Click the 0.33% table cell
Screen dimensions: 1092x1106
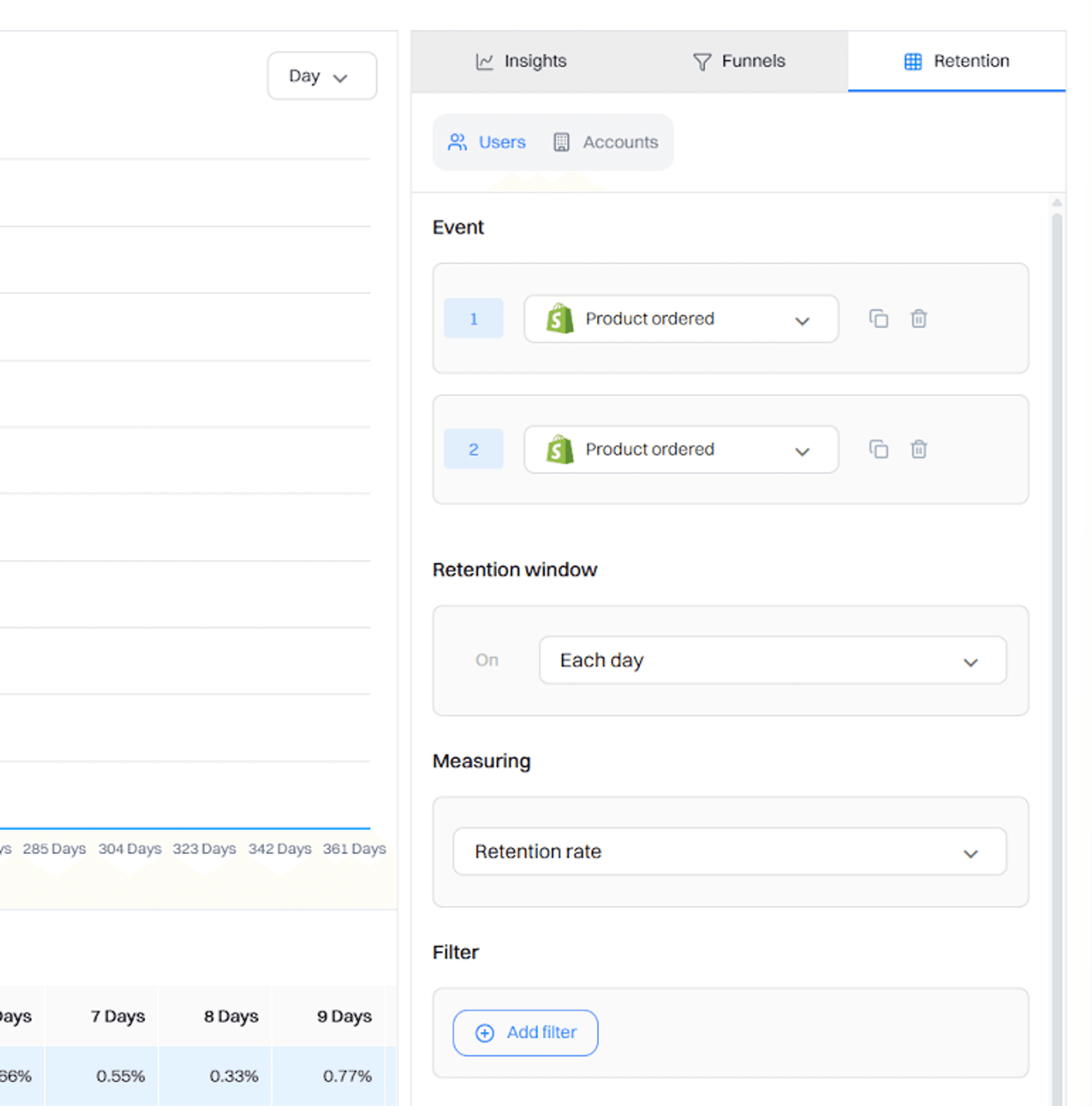(x=215, y=1076)
